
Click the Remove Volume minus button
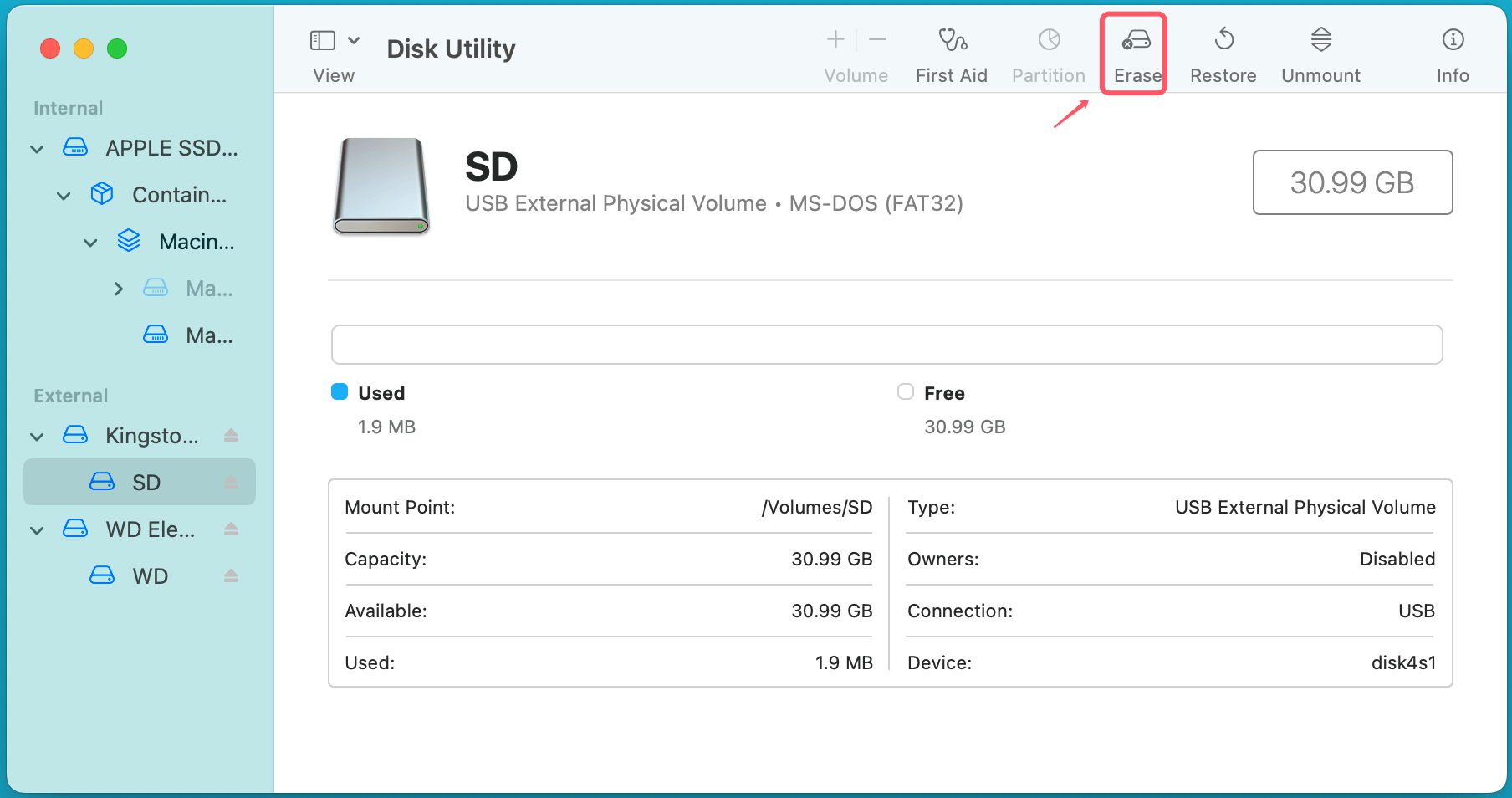(877, 38)
